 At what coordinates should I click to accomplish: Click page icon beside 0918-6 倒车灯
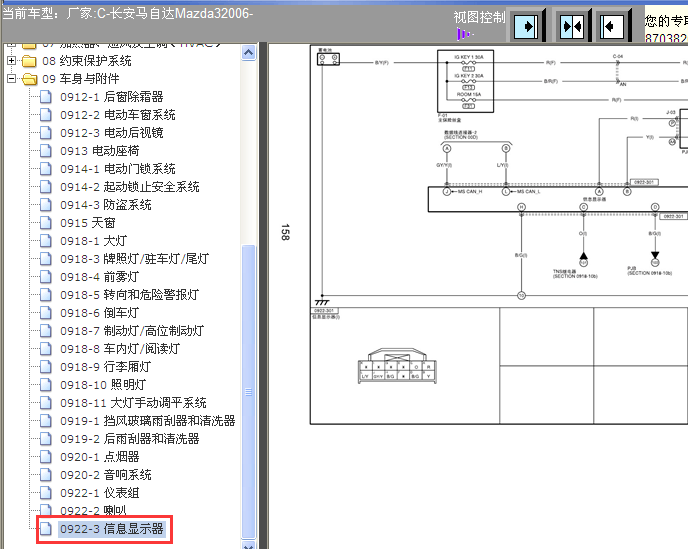46,313
